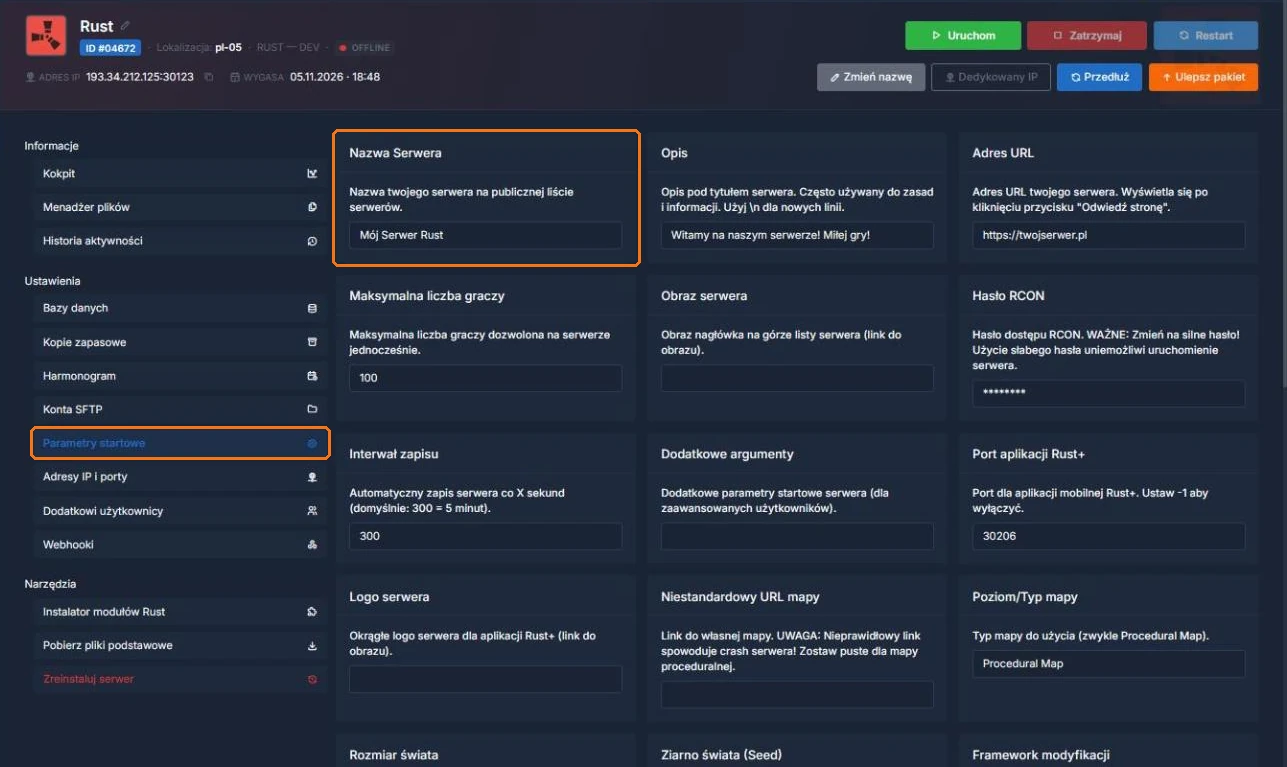Screen dimensions: 1287x767
Task: Focus the Nazwa Serwera input field
Action: click(486, 235)
